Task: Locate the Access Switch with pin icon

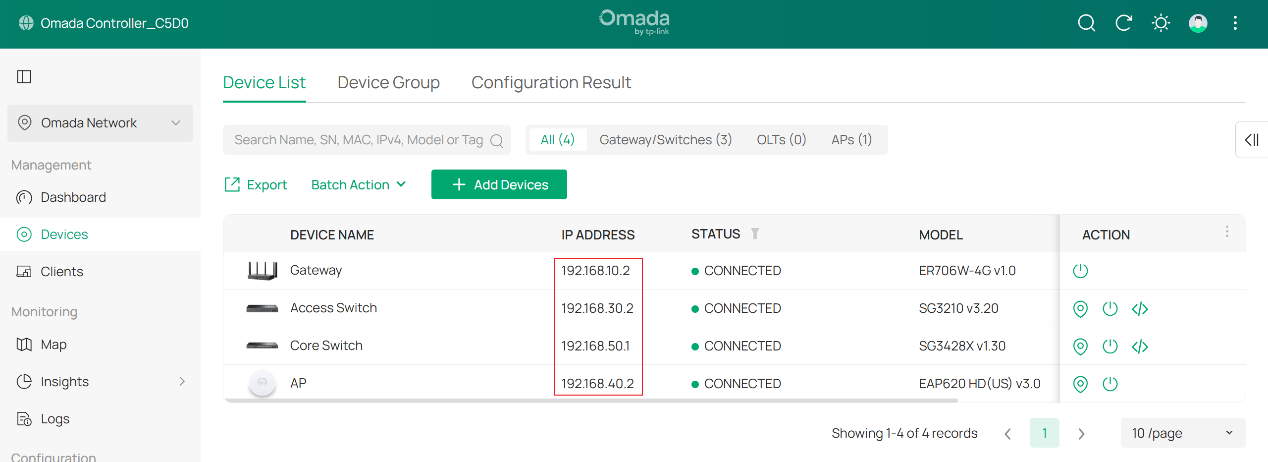Action: tap(1080, 309)
